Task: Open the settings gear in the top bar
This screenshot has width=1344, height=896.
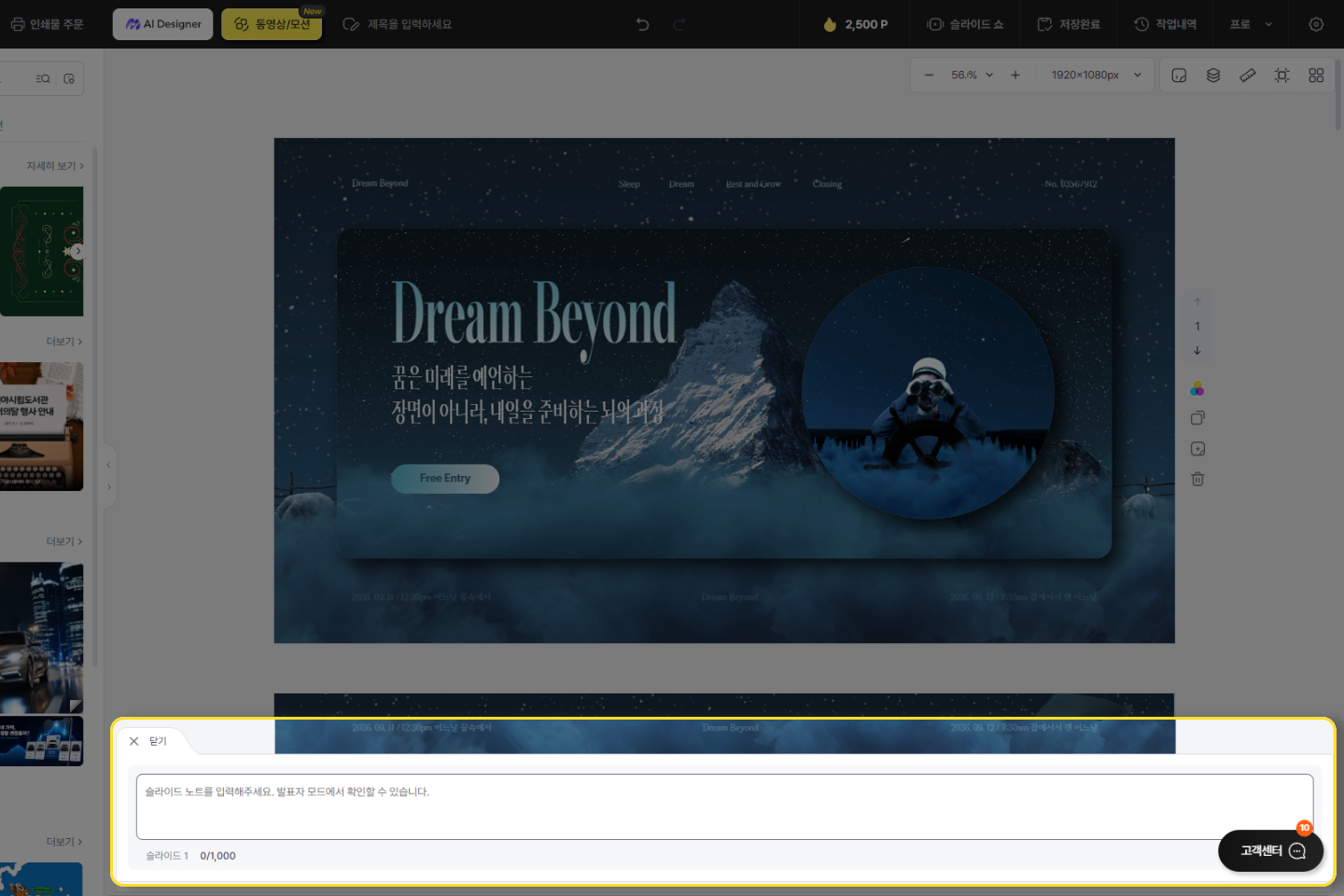Action: (x=1316, y=24)
